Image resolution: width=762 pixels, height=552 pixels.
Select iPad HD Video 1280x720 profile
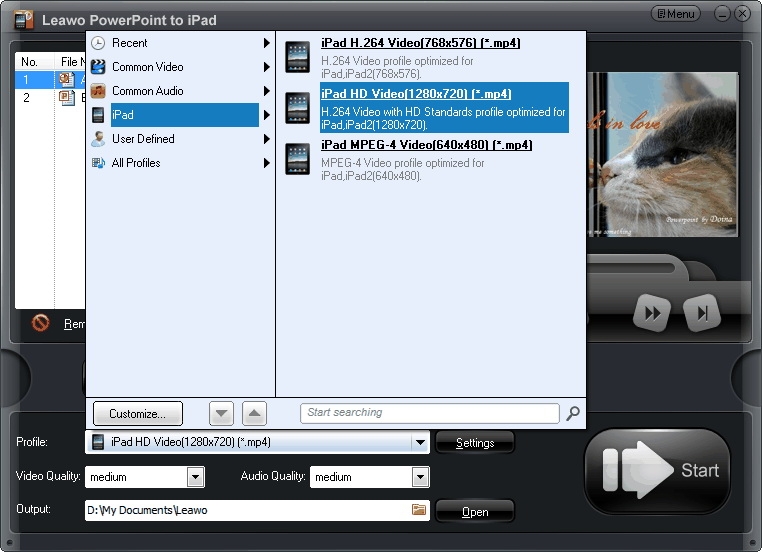[x=416, y=94]
